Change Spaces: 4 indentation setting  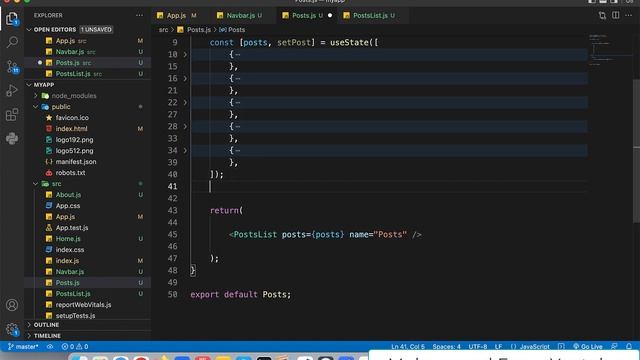[x=446, y=347]
